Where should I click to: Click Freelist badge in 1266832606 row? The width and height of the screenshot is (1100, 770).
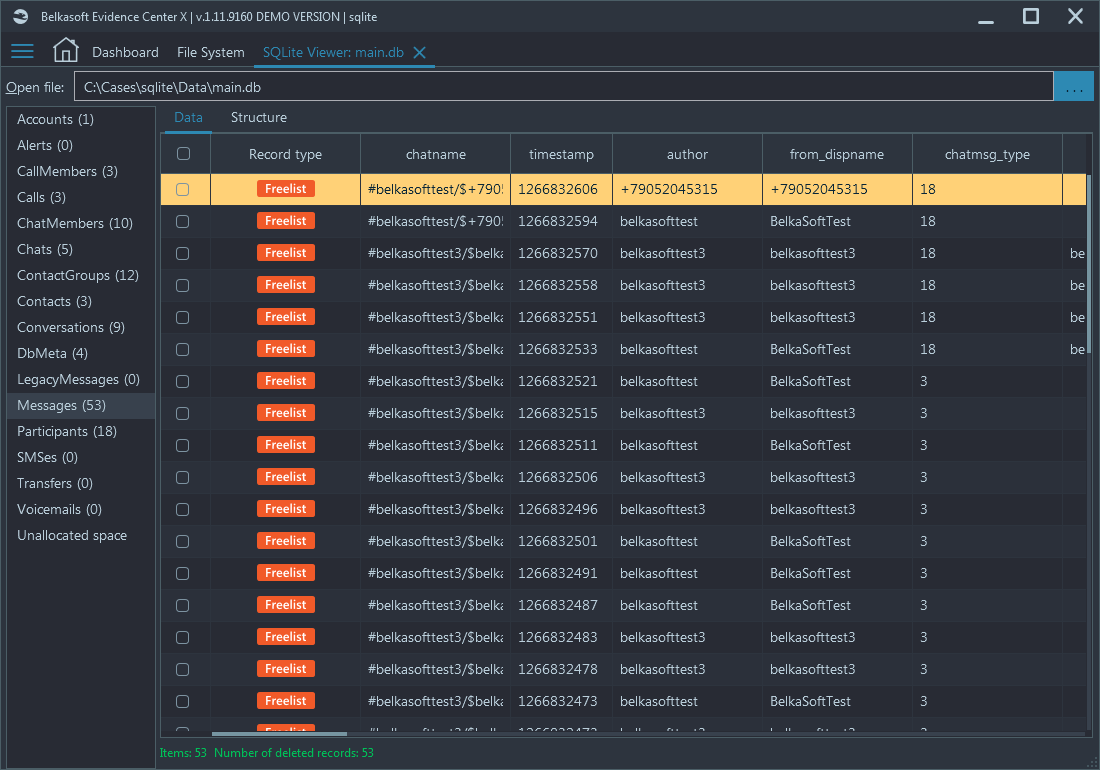[286, 189]
